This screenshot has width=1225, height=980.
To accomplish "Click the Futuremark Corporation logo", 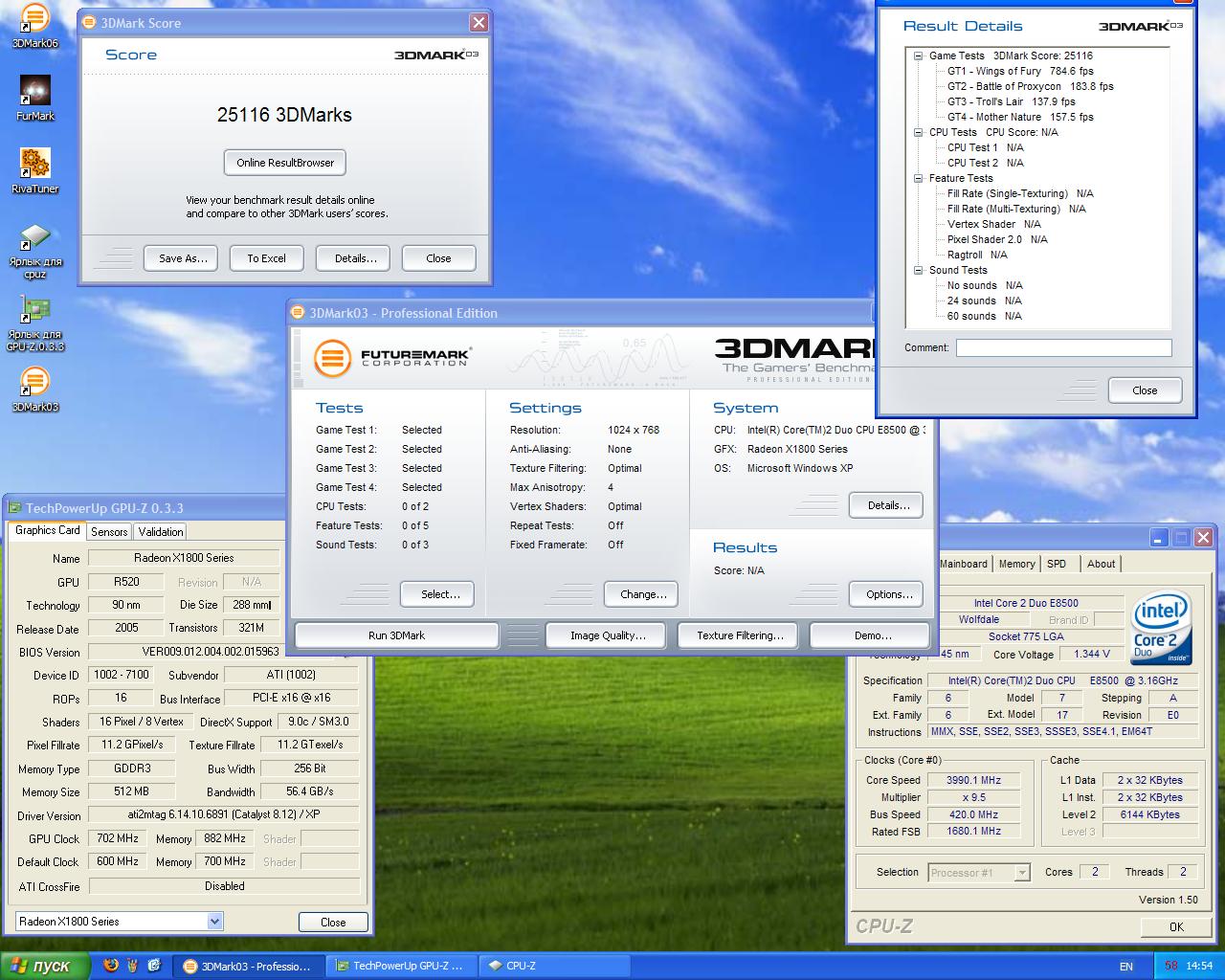I will pyautogui.click(x=392, y=359).
